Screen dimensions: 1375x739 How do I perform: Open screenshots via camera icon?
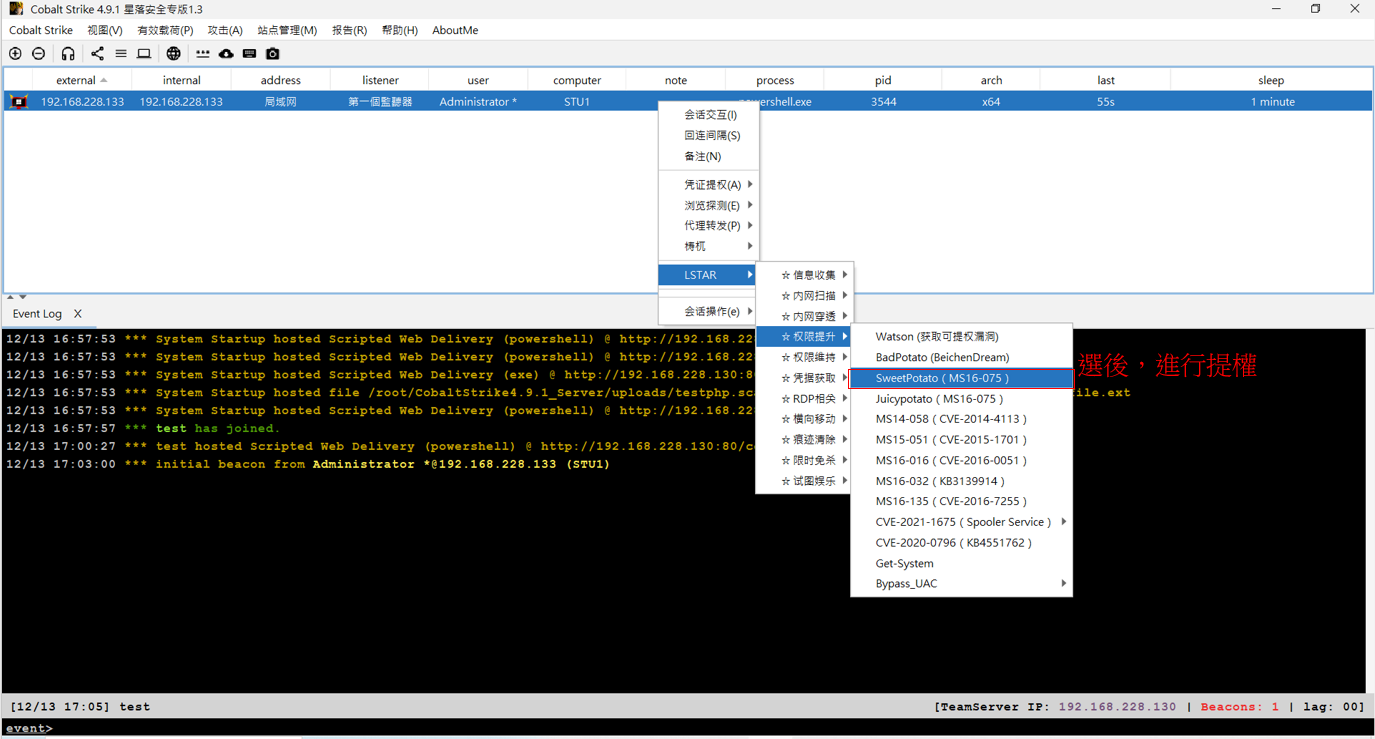(273, 54)
